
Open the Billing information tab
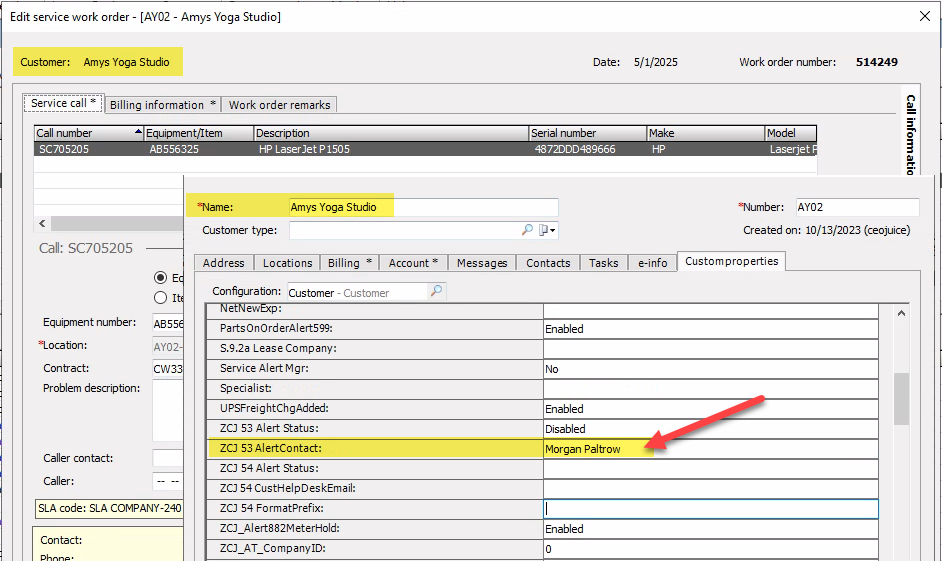tap(163, 105)
